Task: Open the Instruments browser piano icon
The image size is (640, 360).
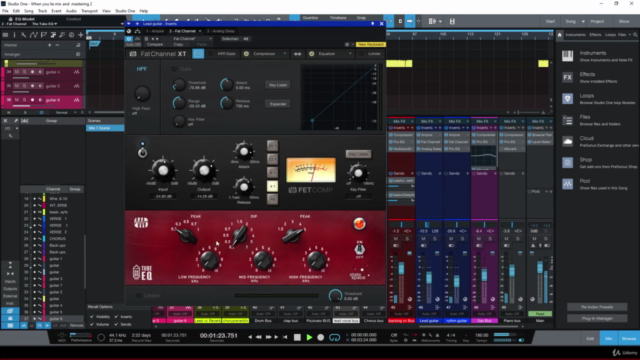Action: (567, 56)
